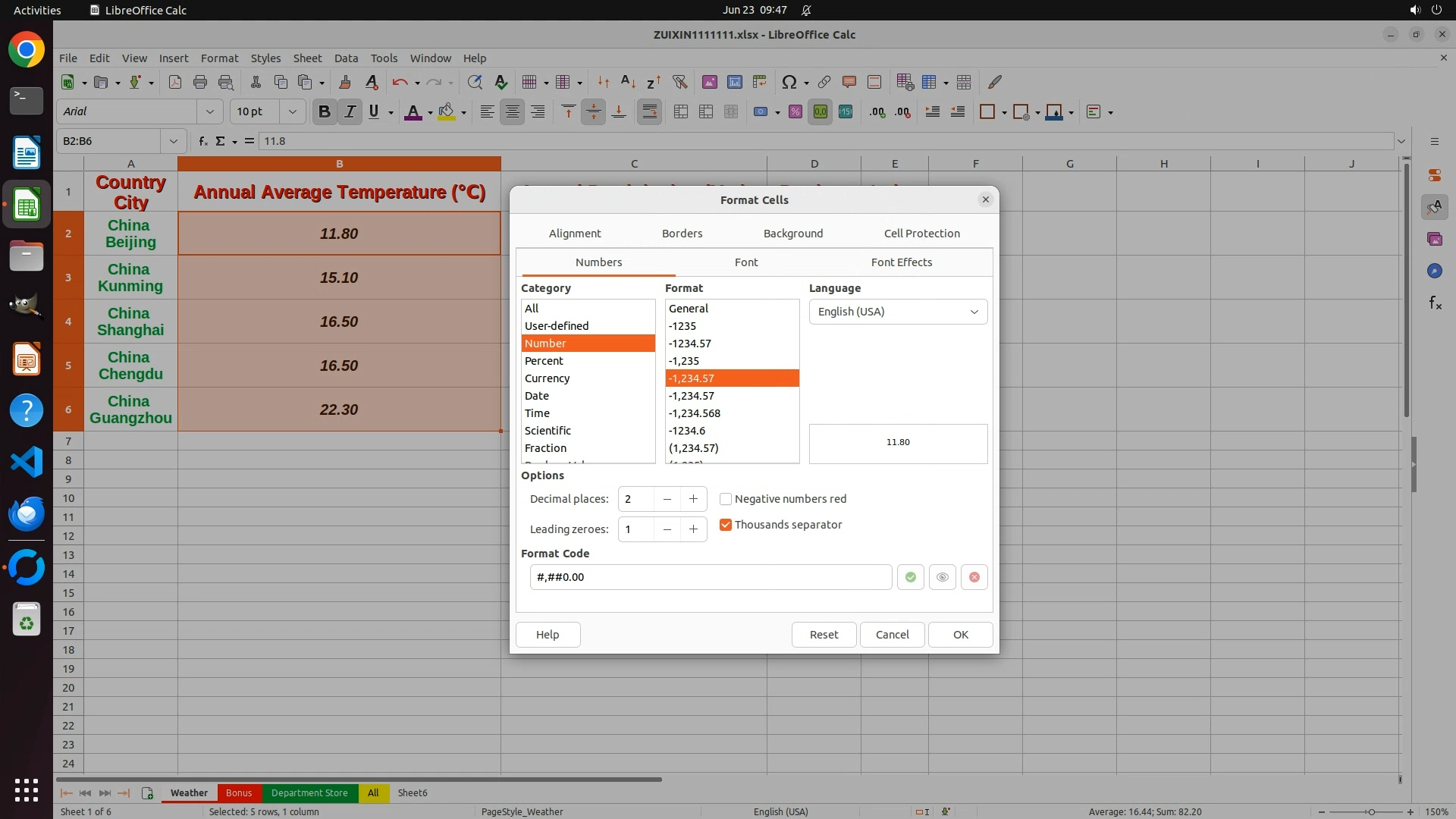Open the Borders tab in Format Cells
This screenshot has height=819, width=1456.
tap(682, 234)
